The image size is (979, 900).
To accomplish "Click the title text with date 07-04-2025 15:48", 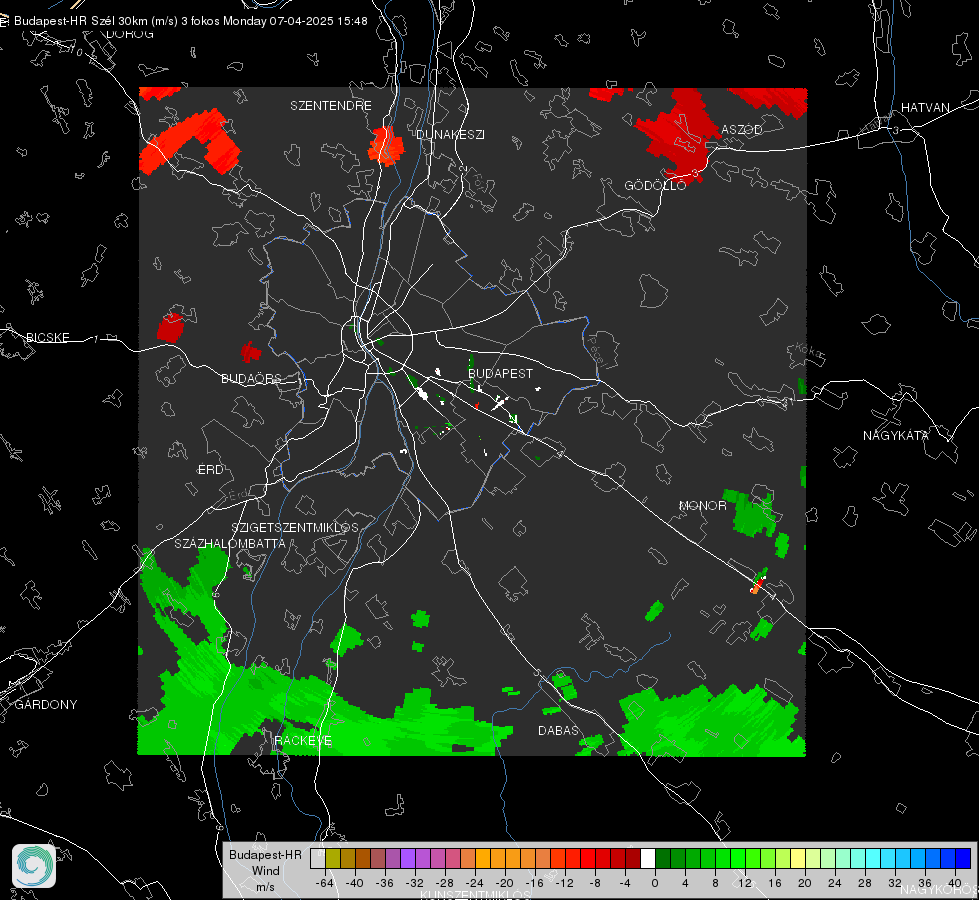I will pos(190,21).
